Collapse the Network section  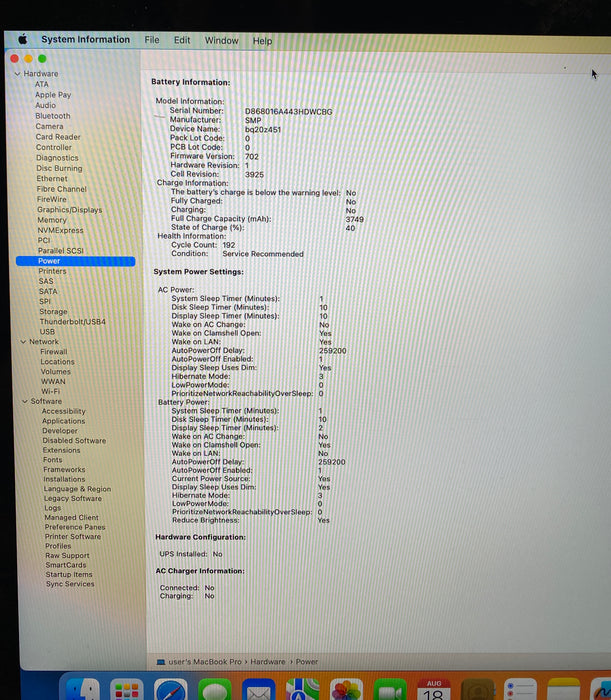[23, 342]
